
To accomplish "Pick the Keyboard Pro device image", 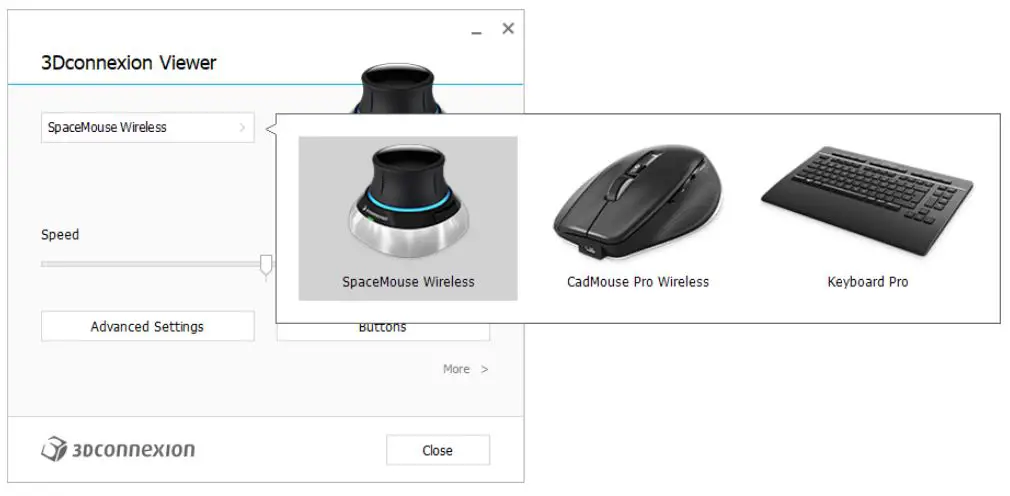I will tap(867, 201).
